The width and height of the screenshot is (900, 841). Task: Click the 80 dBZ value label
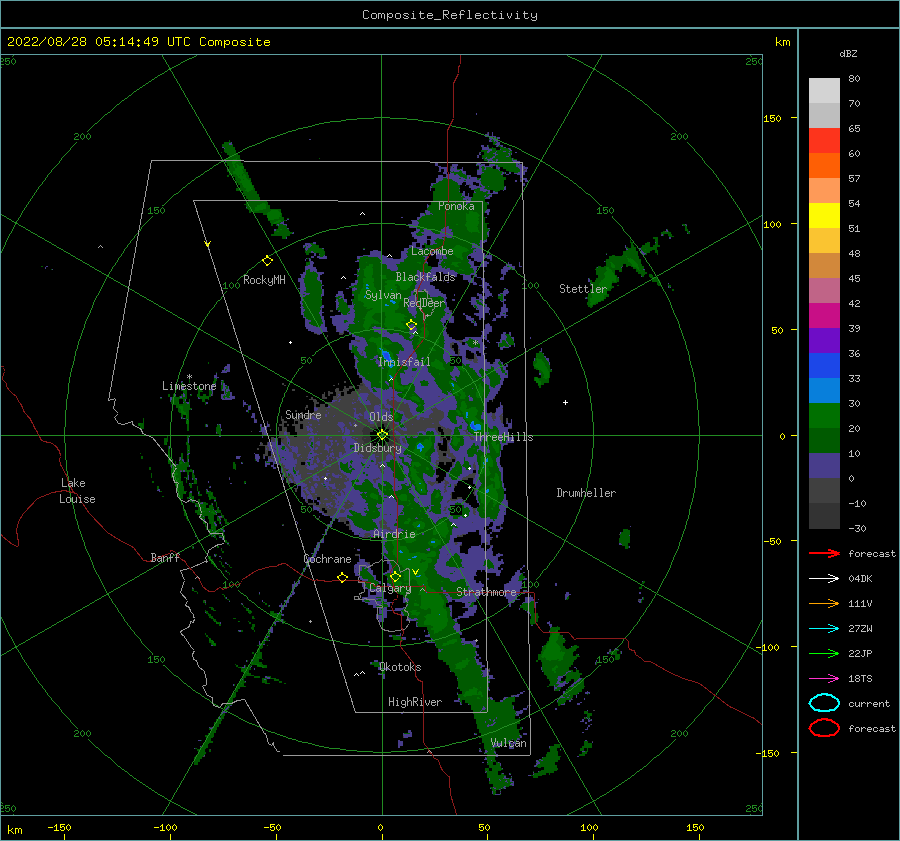pyautogui.click(x=854, y=79)
